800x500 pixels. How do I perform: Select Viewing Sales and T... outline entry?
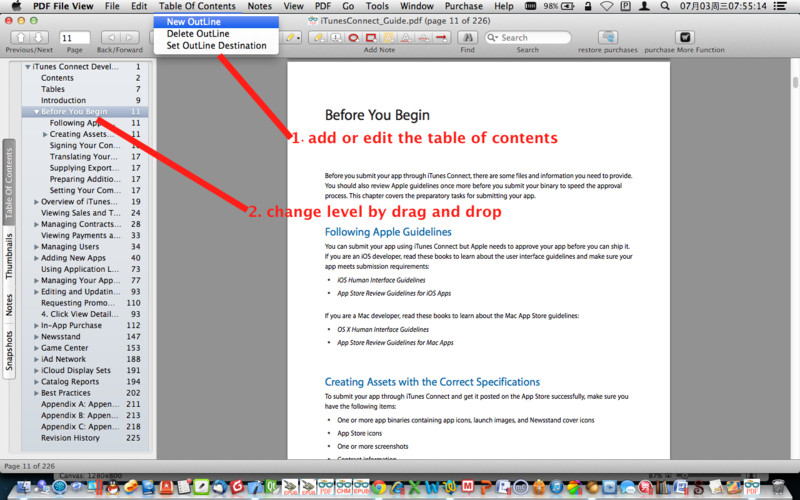84,213
